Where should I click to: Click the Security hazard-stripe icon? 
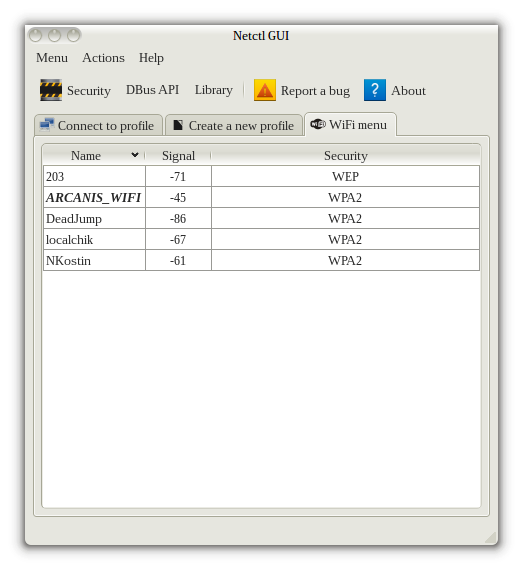(51, 90)
